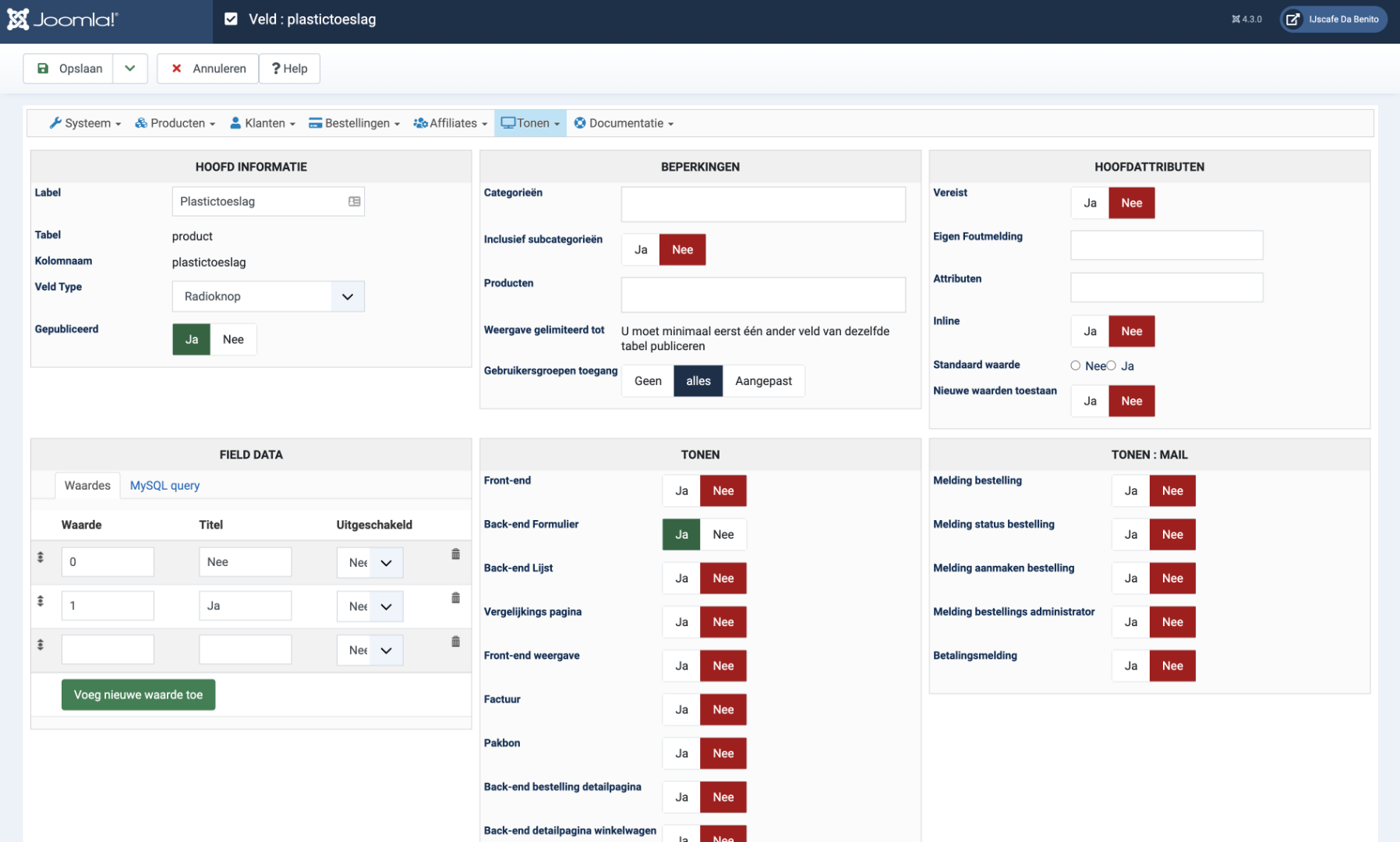Set Melding bestelling to Ja
This screenshot has width=1400, height=842.
coord(1131,490)
